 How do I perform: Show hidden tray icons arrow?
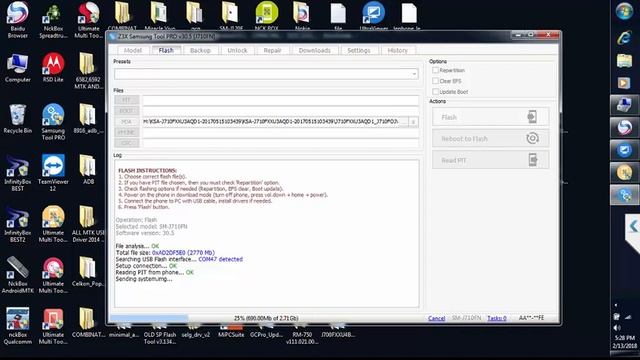616,305
